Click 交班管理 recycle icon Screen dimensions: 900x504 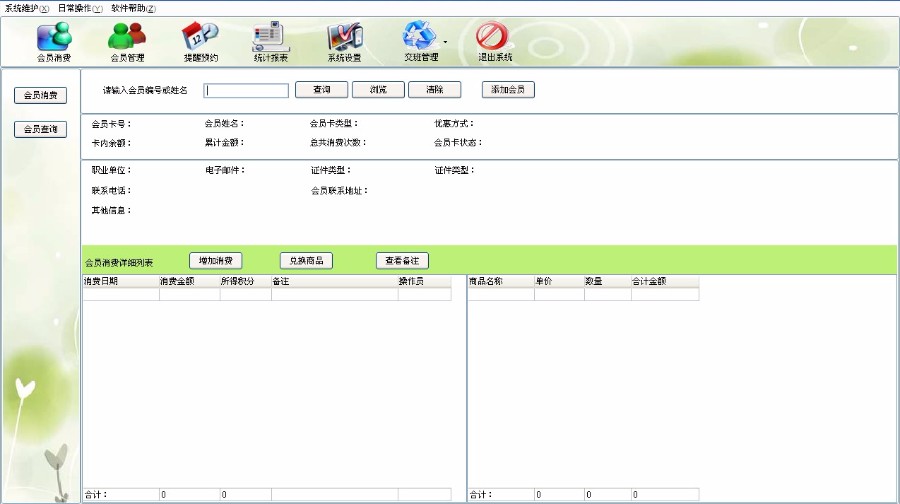[x=420, y=41]
